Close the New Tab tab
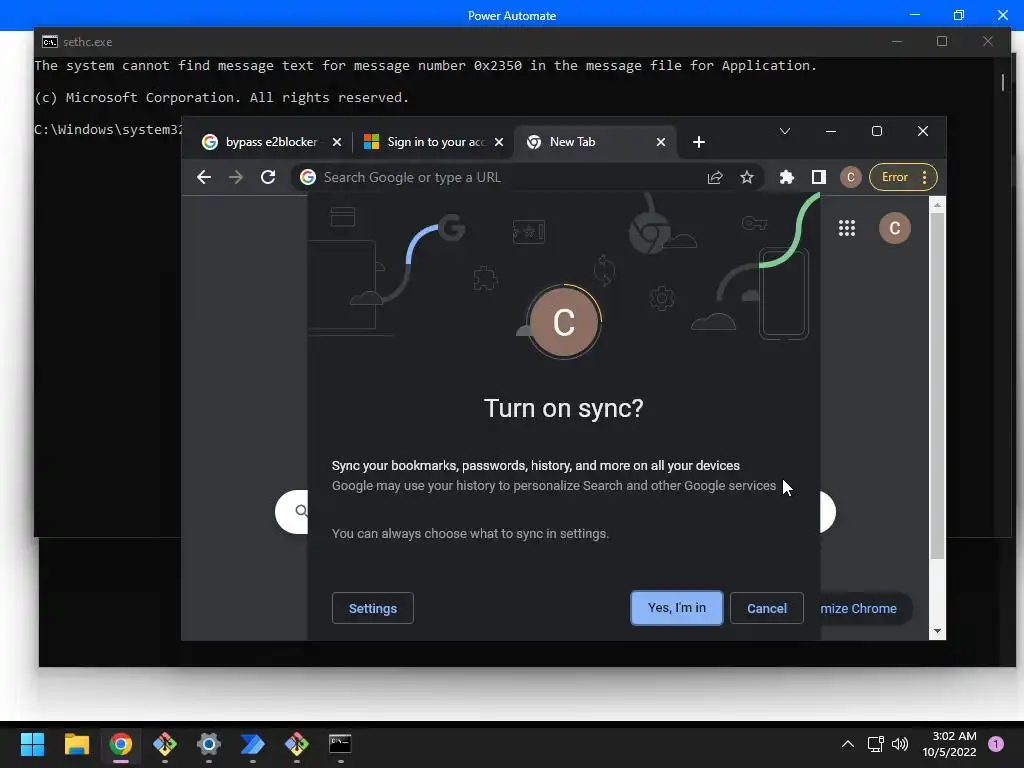This screenshot has width=1024, height=768. click(661, 142)
